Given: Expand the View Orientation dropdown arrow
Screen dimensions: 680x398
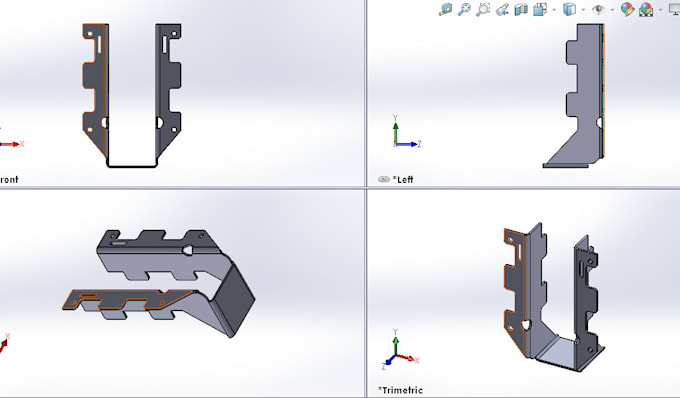Looking at the screenshot, I should pos(554,10).
